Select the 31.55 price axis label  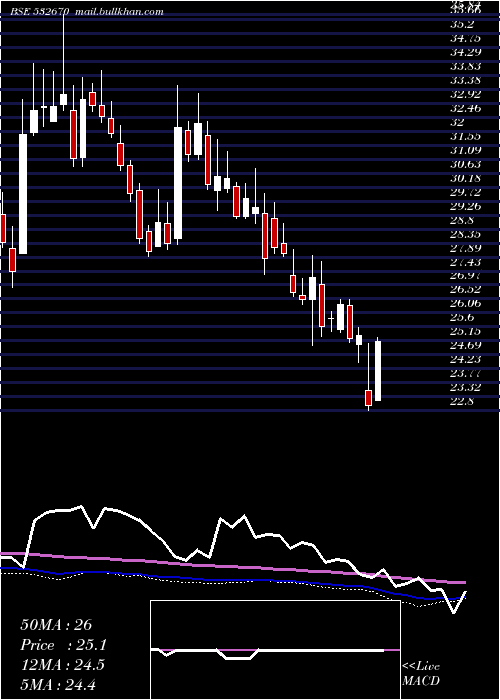465,136
